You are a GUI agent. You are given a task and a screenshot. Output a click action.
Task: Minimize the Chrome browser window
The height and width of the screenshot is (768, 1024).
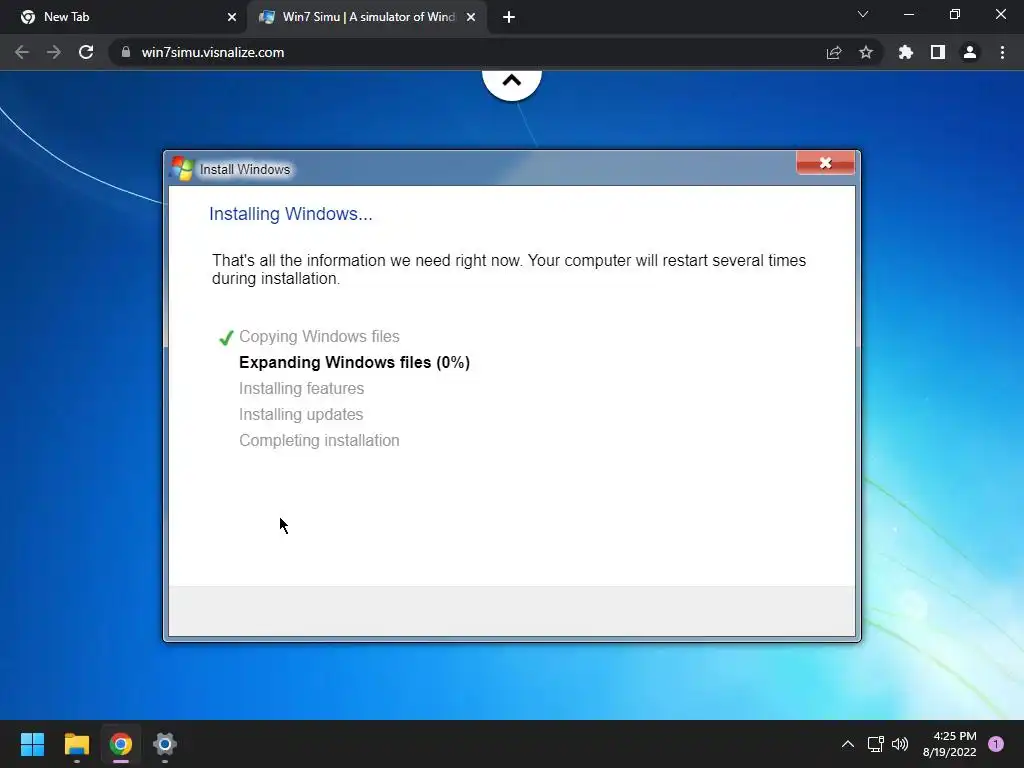tap(908, 14)
